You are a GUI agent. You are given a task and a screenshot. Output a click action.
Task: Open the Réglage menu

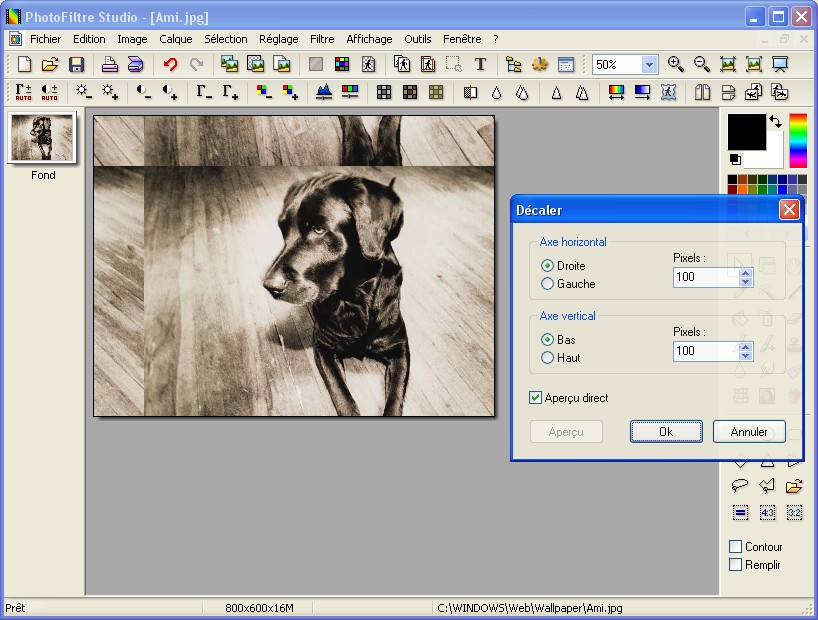[278, 39]
